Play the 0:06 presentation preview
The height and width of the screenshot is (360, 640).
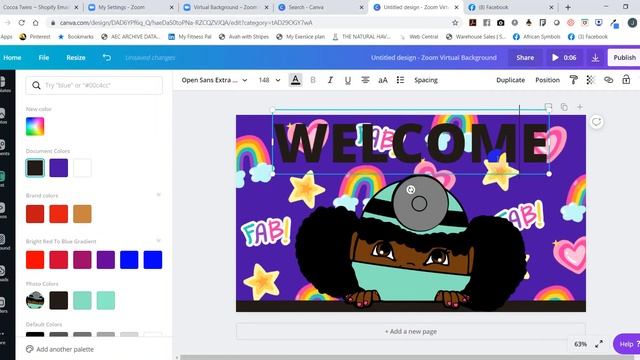point(564,58)
